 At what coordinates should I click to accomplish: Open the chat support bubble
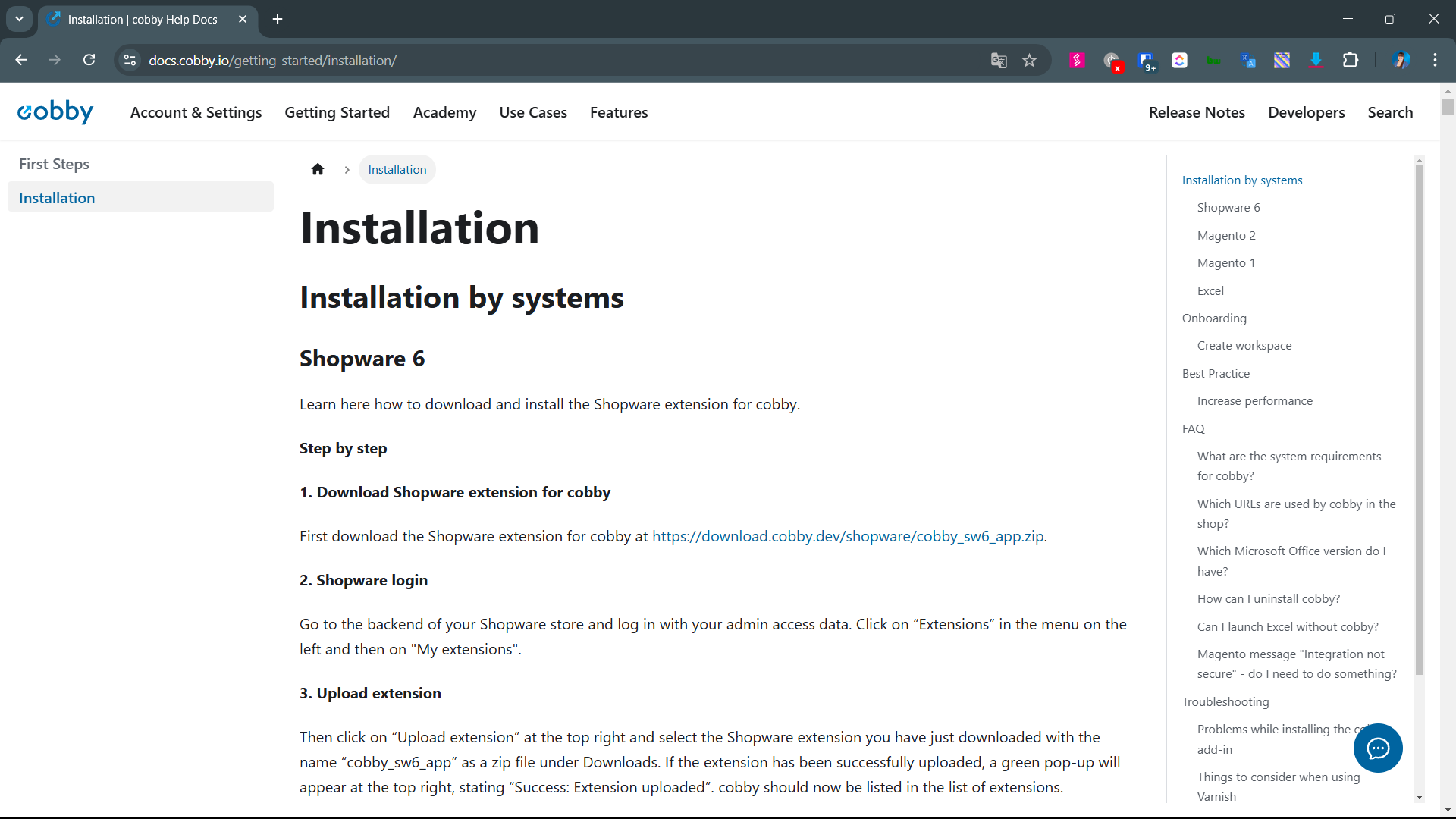pyautogui.click(x=1377, y=748)
